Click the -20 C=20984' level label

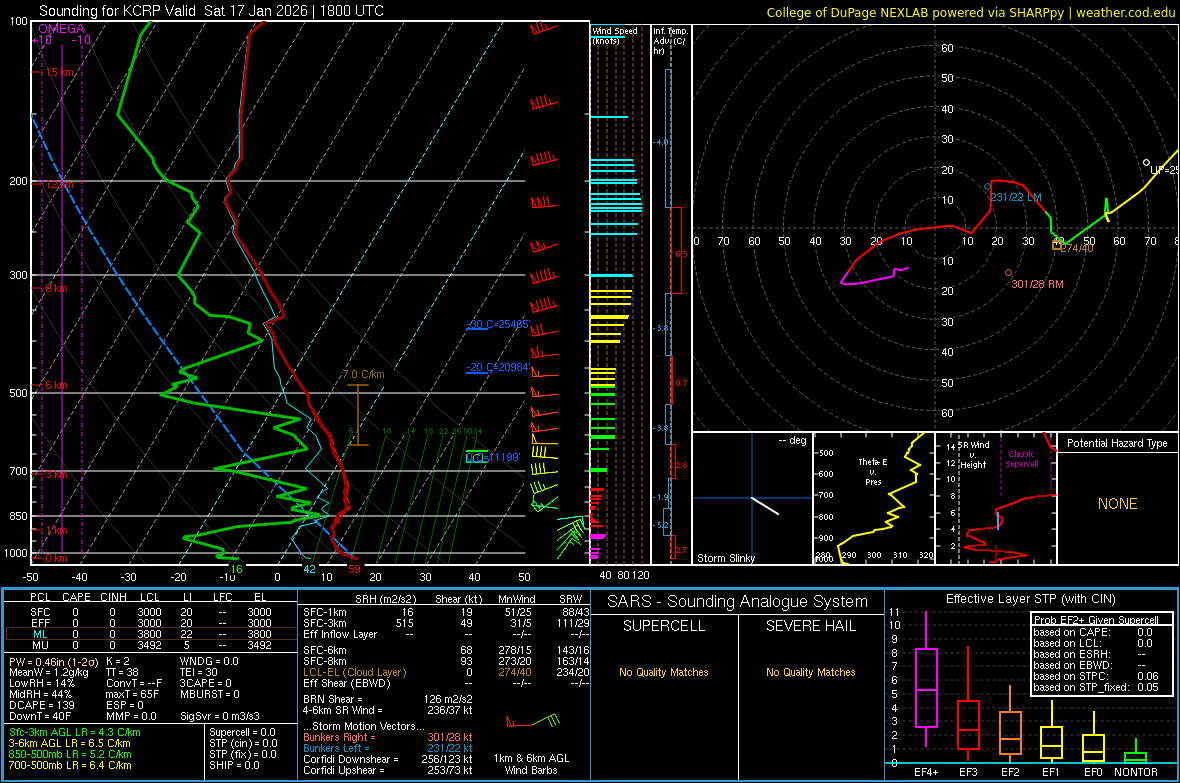point(498,367)
